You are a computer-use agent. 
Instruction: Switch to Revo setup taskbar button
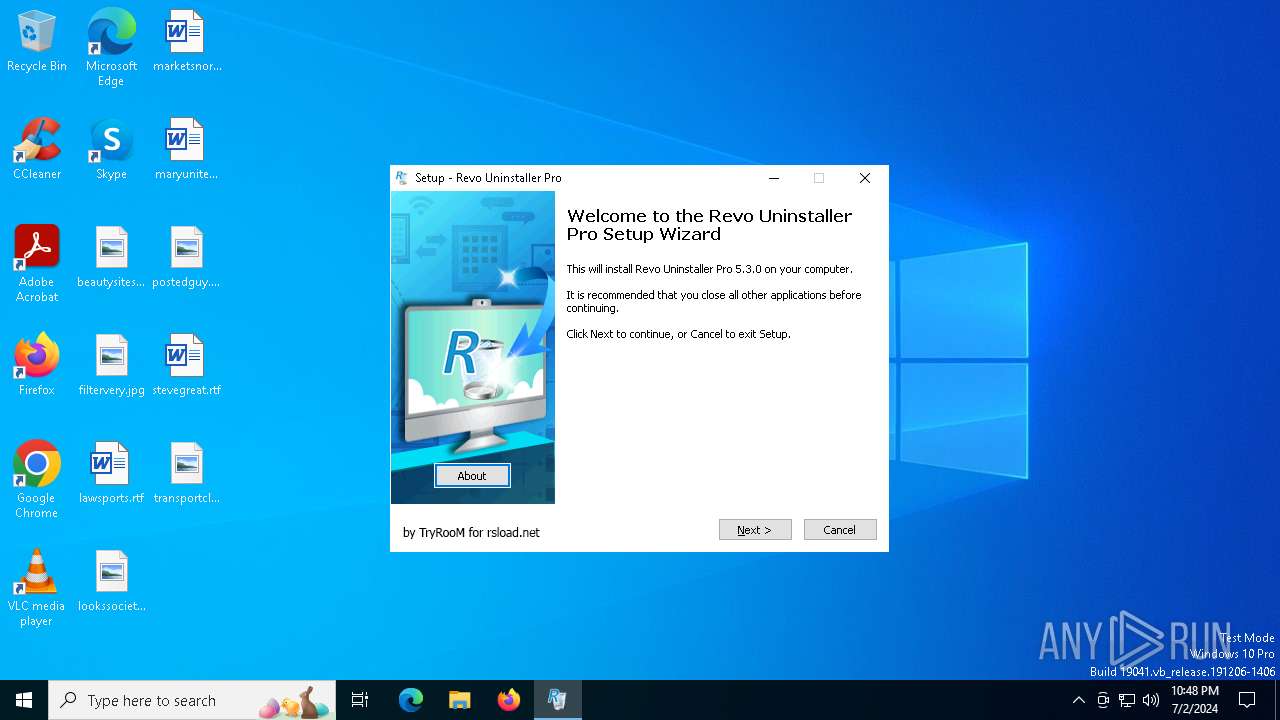[x=558, y=700]
